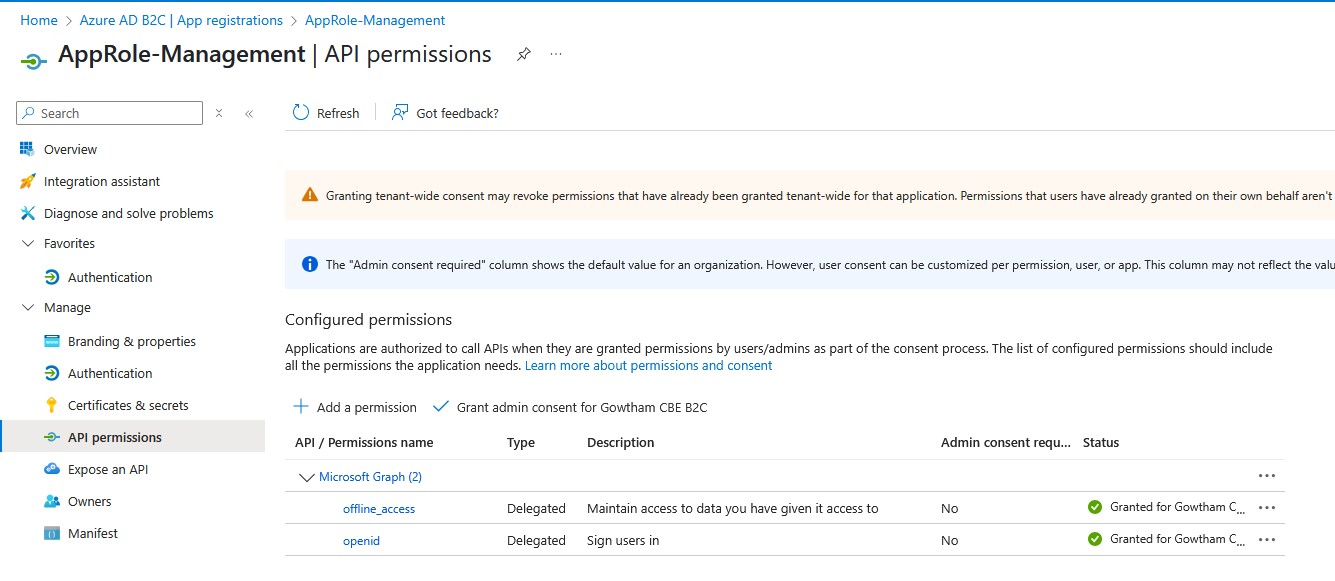
Task: Click the Authentication icon under Manage
Action: tap(52, 373)
